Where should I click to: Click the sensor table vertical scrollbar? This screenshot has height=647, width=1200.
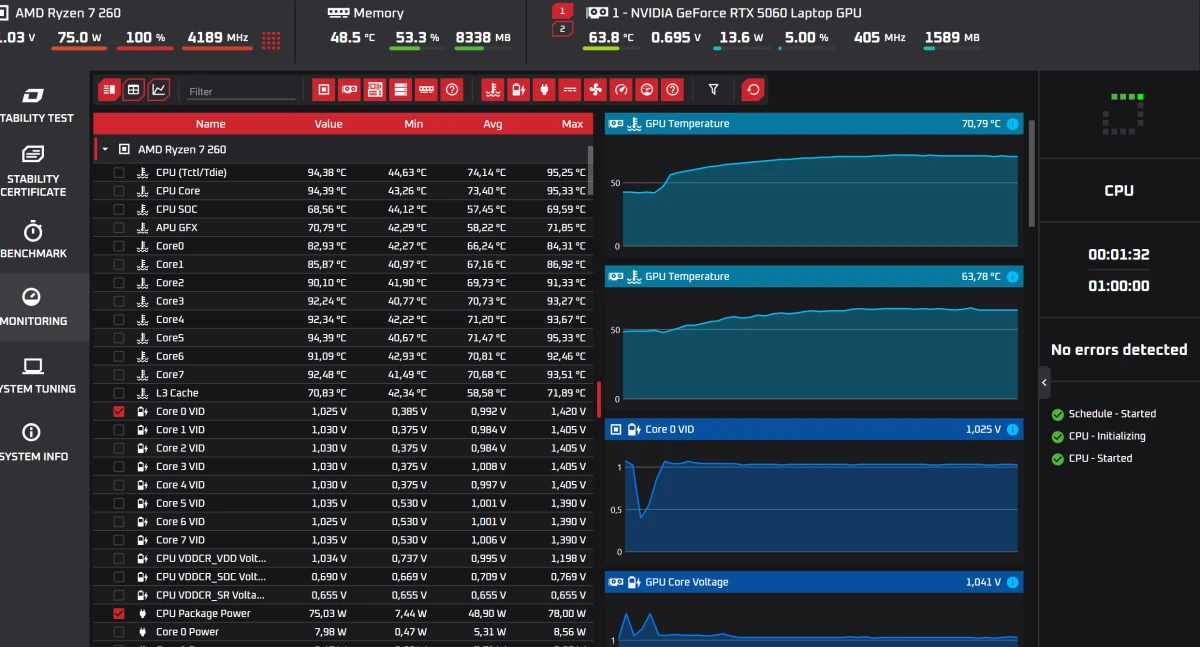click(x=590, y=170)
